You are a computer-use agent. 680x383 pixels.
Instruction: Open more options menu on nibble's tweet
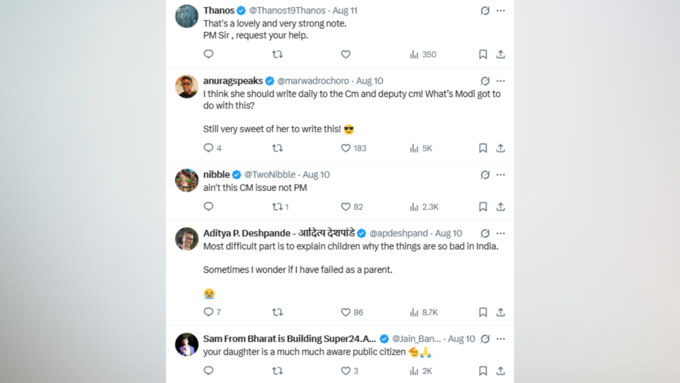tap(500, 175)
